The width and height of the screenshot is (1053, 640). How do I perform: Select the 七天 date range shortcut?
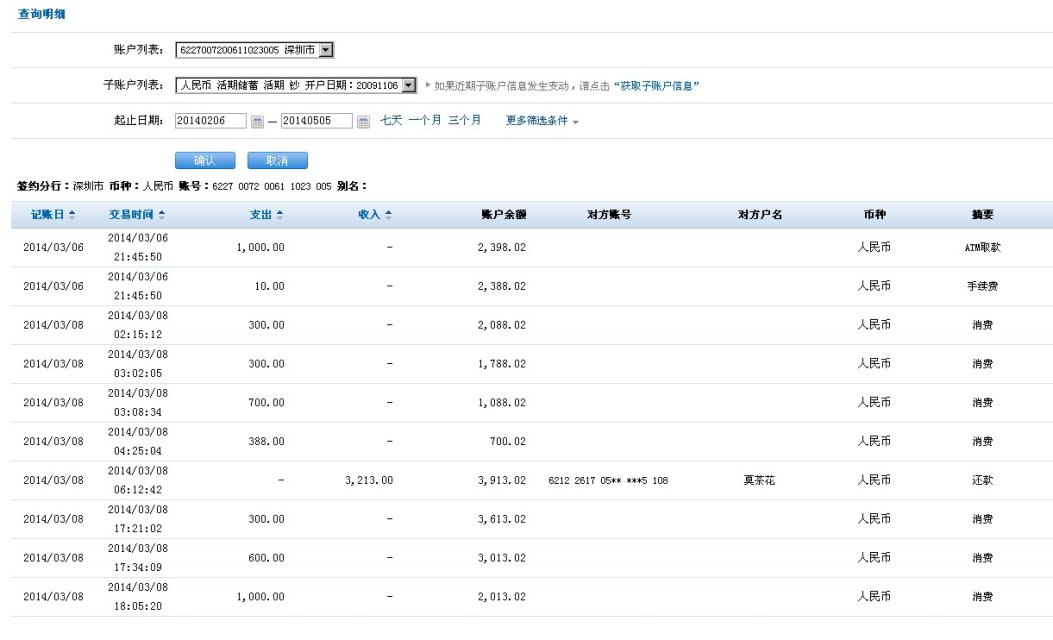(390, 120)
